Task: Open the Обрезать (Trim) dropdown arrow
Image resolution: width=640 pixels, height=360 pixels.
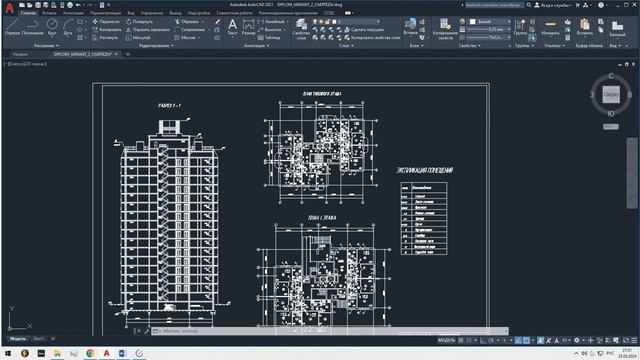Action: pyautogui.click(x=203, y=22)
